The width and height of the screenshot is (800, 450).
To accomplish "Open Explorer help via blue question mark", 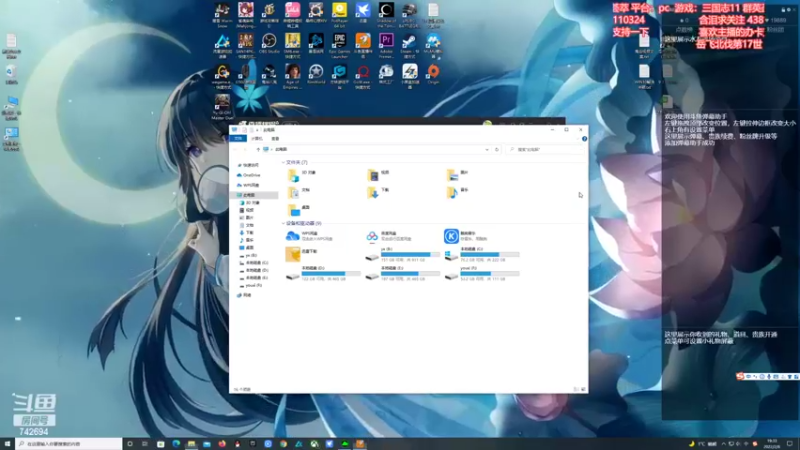I will tap(584, 139).
